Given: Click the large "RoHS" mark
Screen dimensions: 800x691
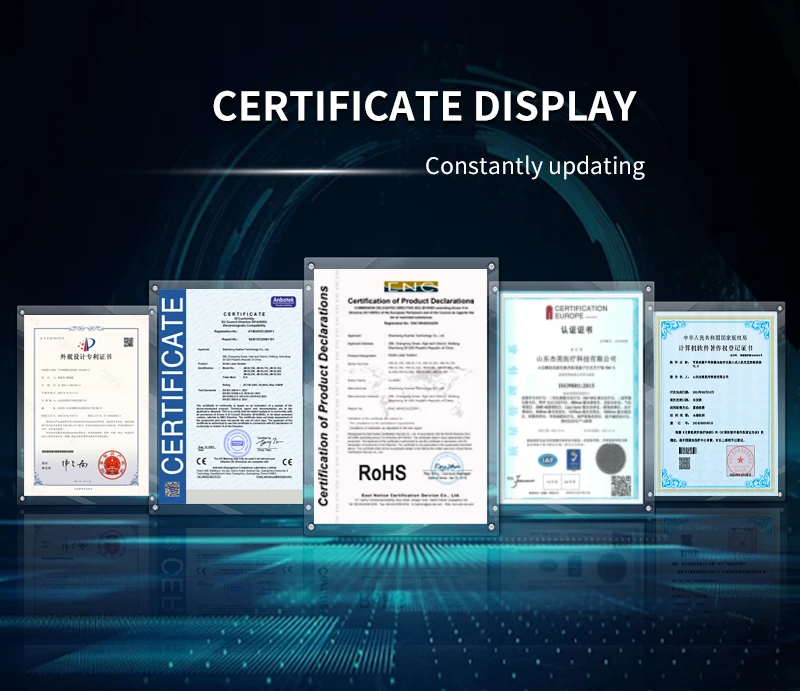Looking at the screenshot, I should click(x=382, y=473).
